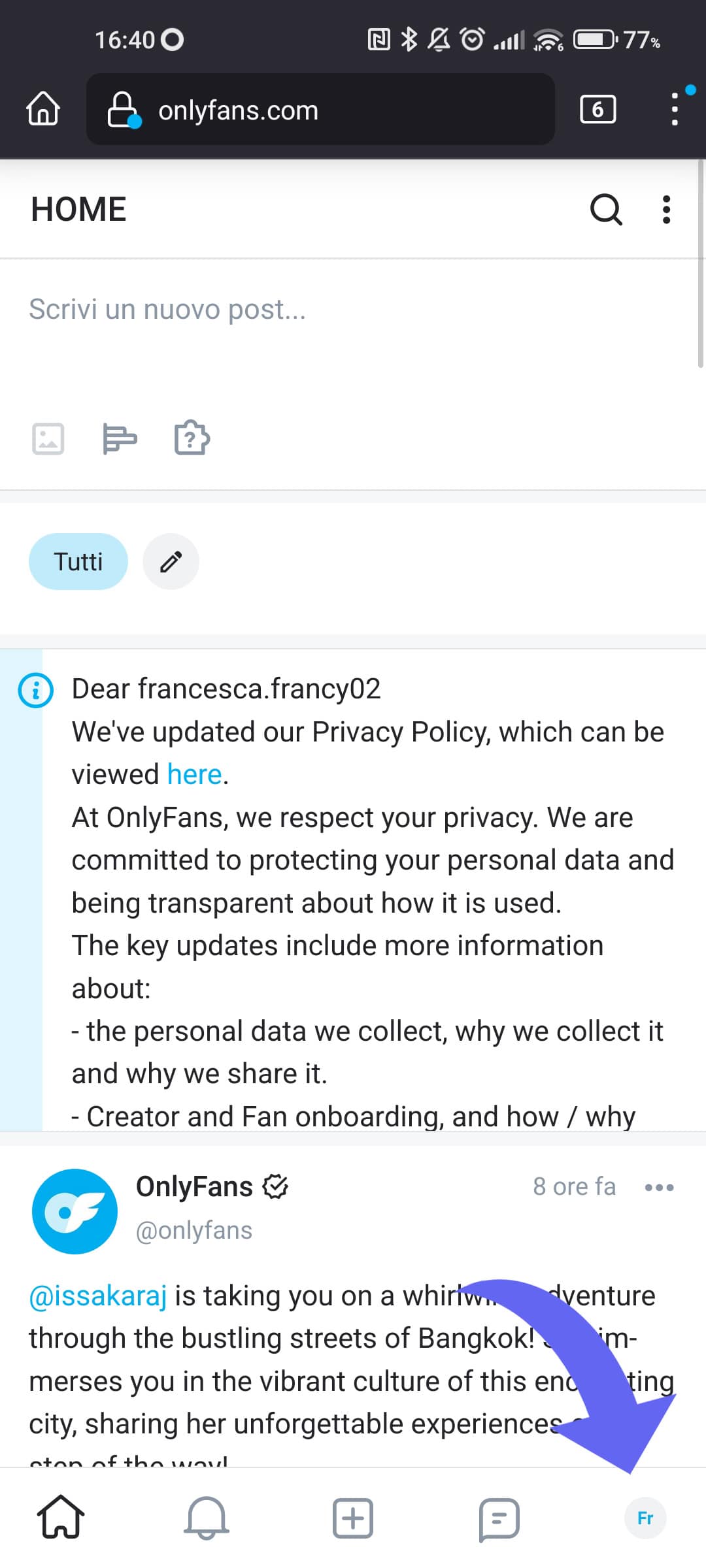706x1568 pixels.
Task: Search using the magnifier icon
Action: (606, 210)
